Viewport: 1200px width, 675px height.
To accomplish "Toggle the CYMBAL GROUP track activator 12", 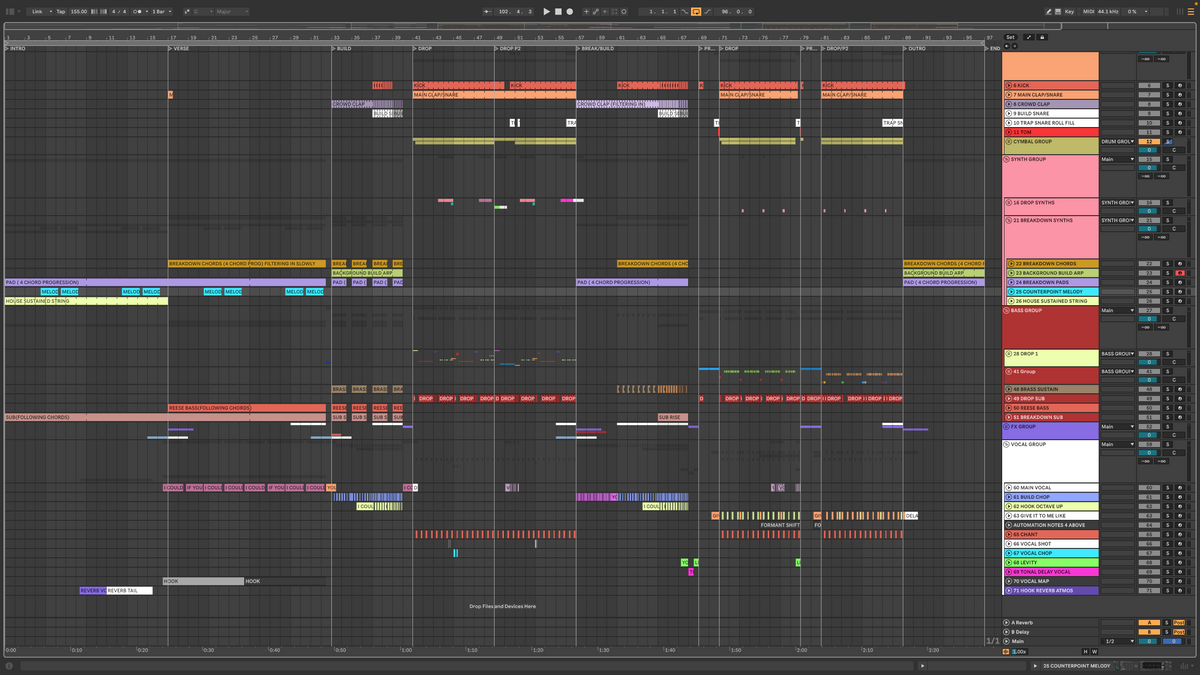I will (x=1149, y=142).
